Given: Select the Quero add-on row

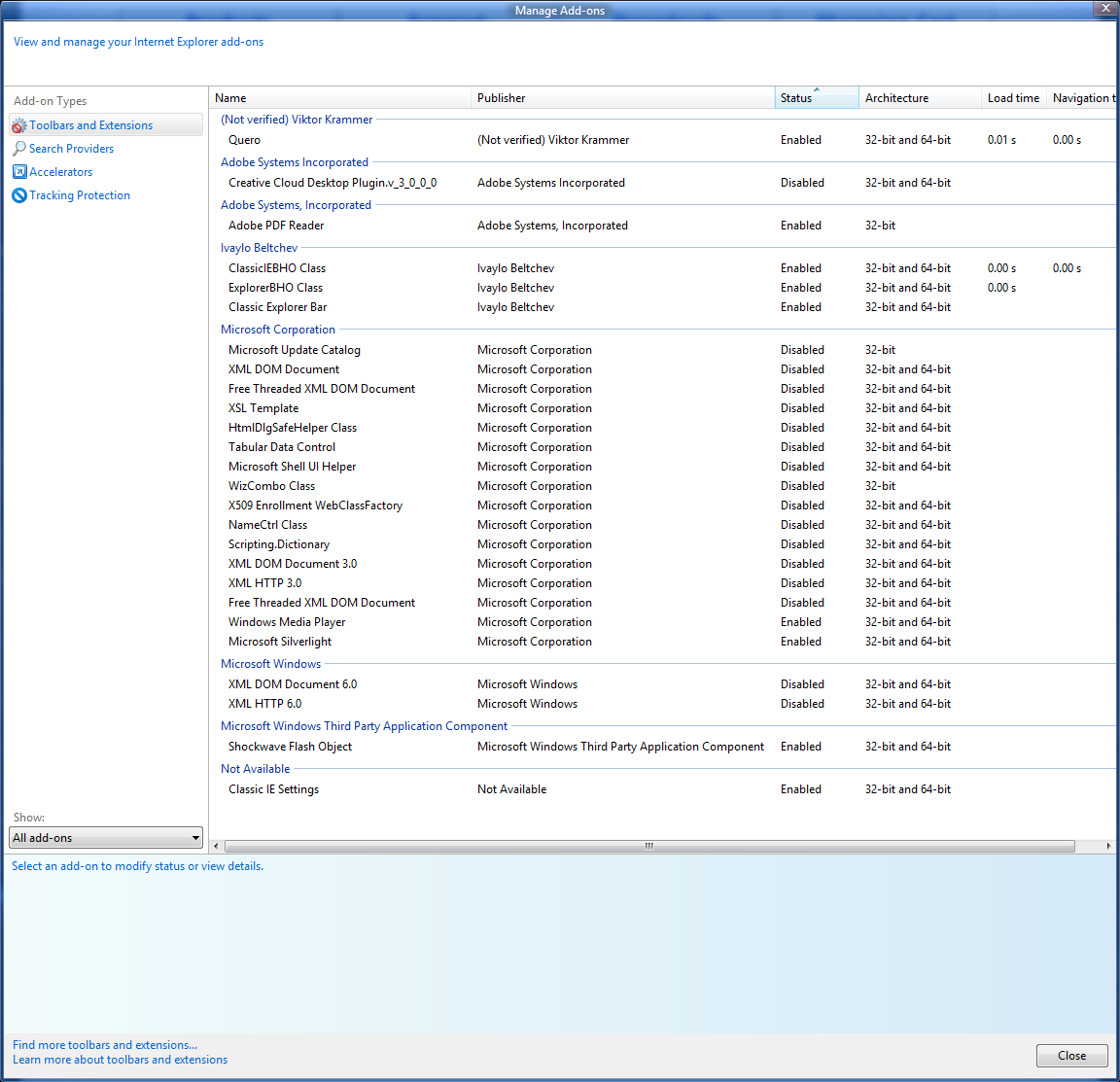Looking at the screenshot, I should [x=244, y=140].
